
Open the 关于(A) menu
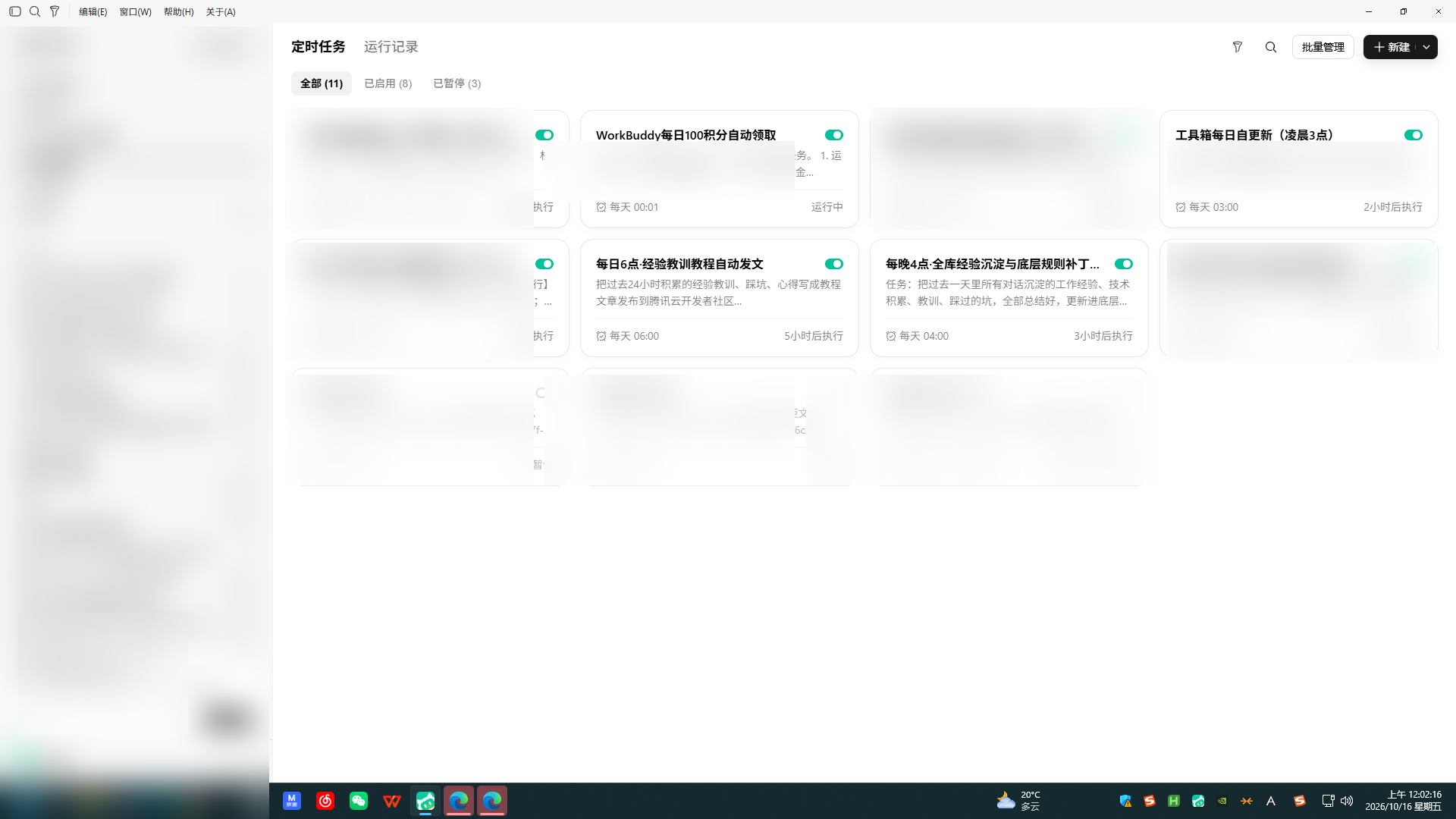coord(221,12)
